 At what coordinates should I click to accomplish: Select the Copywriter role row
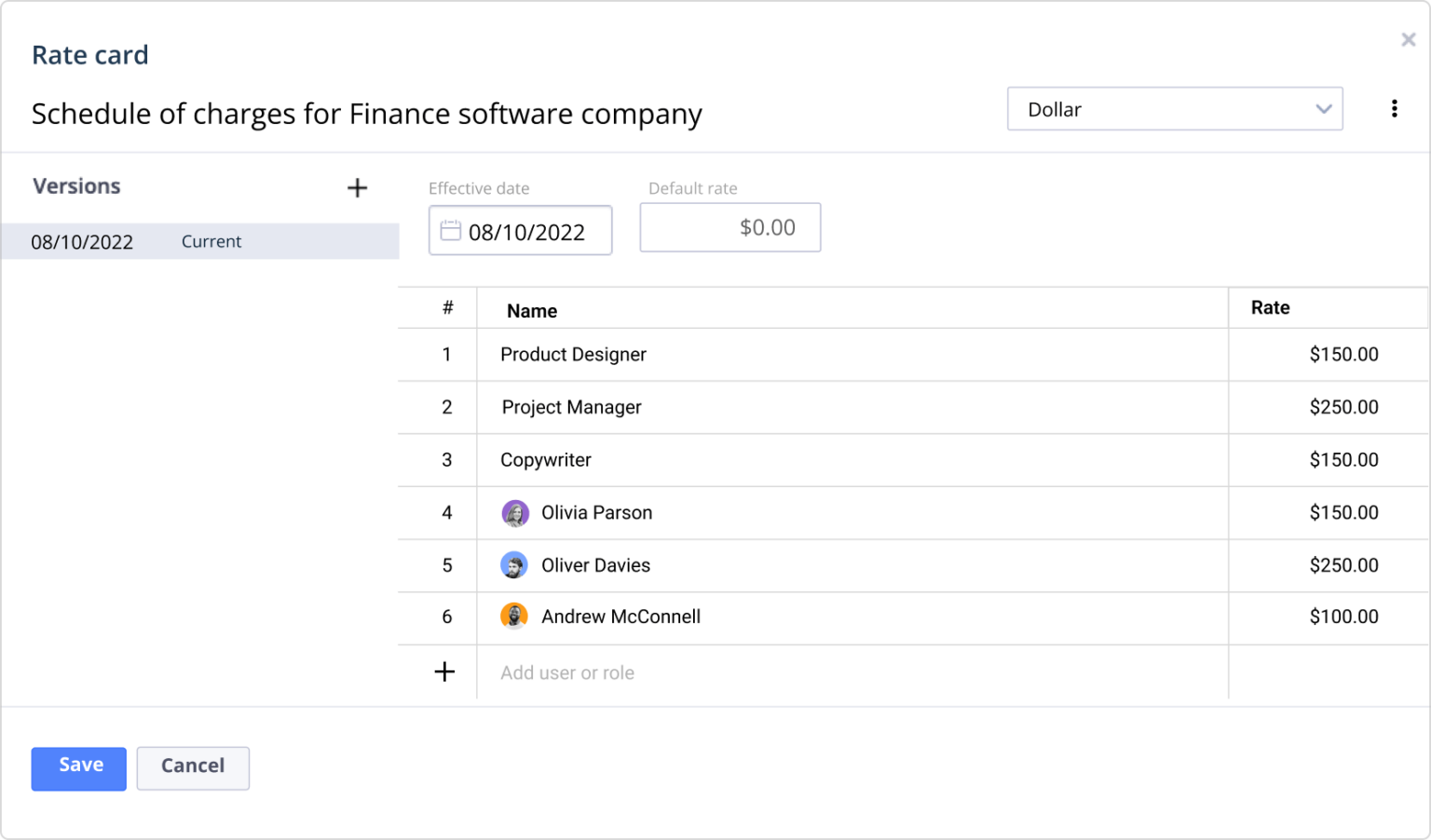point(546,460)
